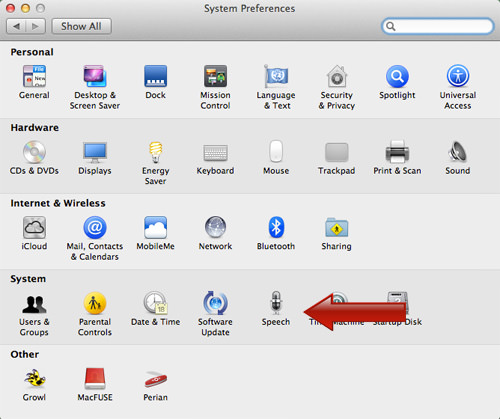Close the System Preferences window

11,8
